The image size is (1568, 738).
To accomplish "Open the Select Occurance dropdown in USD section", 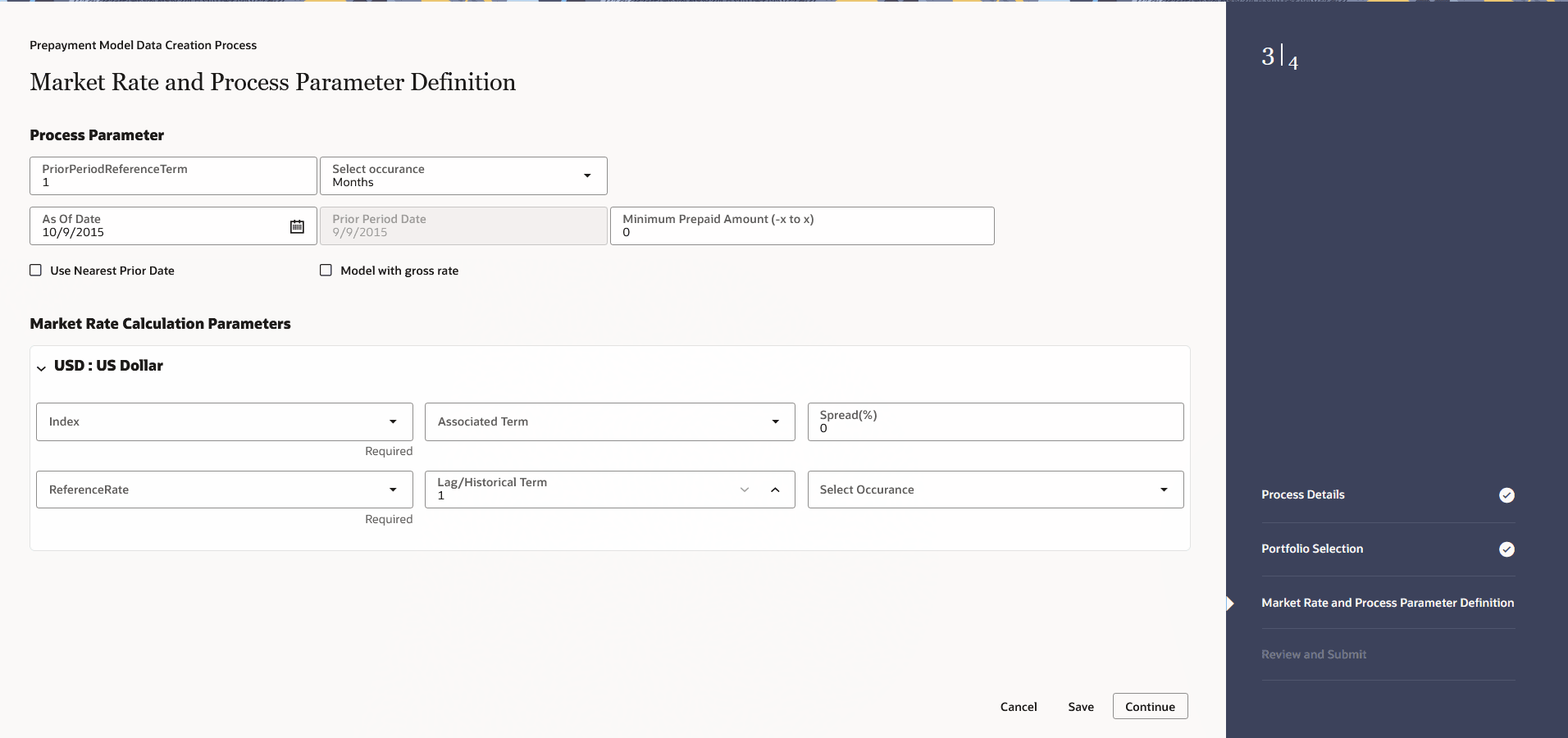I will click(1164, 489).
